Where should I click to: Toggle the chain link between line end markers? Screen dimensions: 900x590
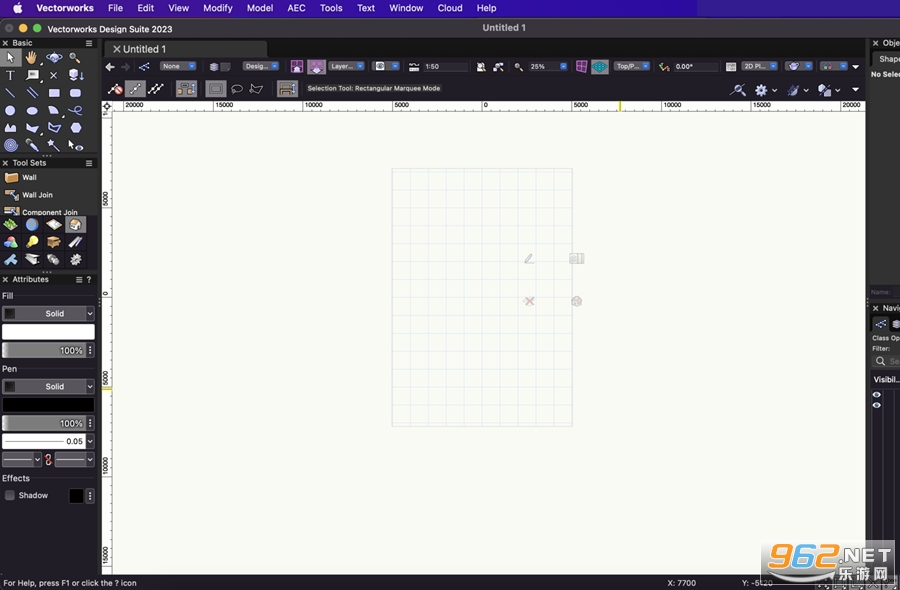[x=48, y=459]
